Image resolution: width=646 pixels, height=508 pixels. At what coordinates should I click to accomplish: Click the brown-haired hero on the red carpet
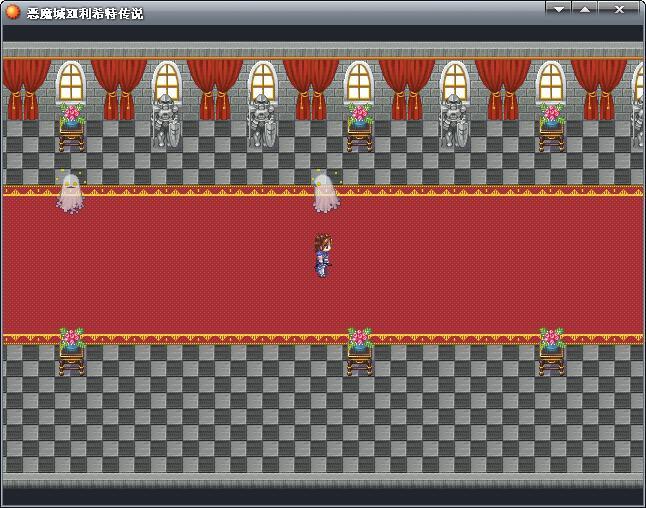pyautogui.click(x=323, y=255)
